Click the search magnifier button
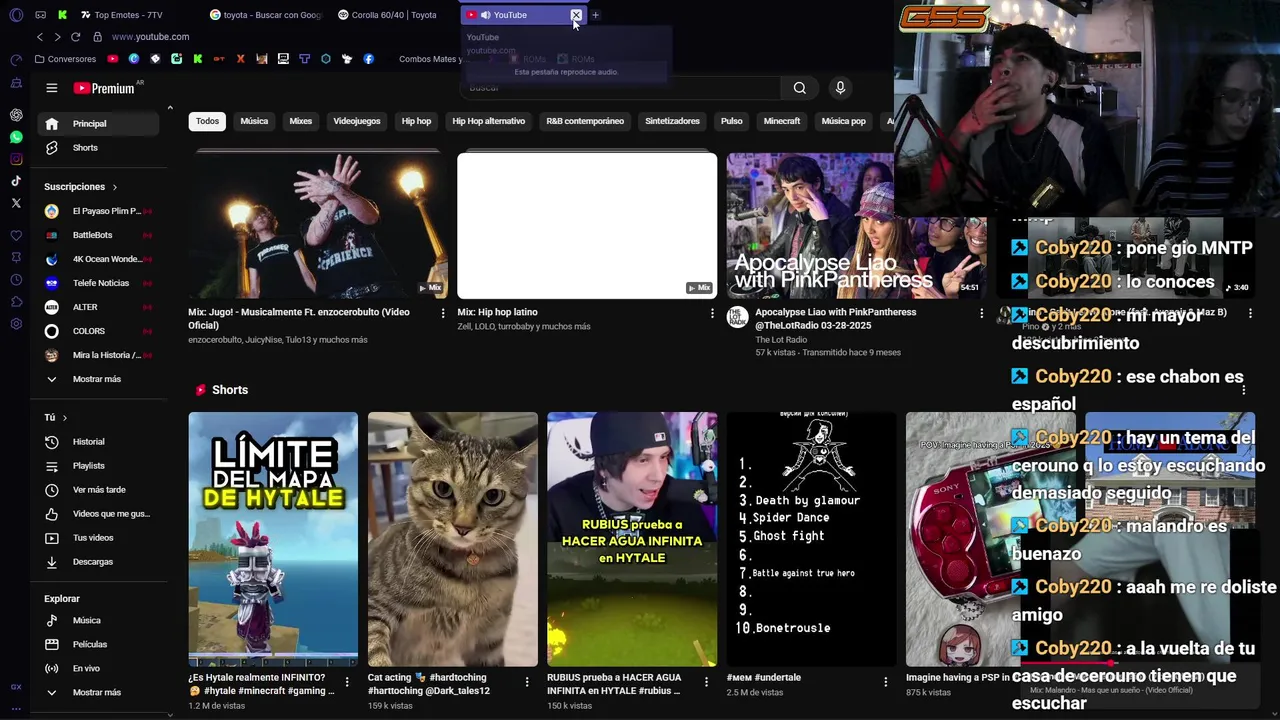 (800, 88)
